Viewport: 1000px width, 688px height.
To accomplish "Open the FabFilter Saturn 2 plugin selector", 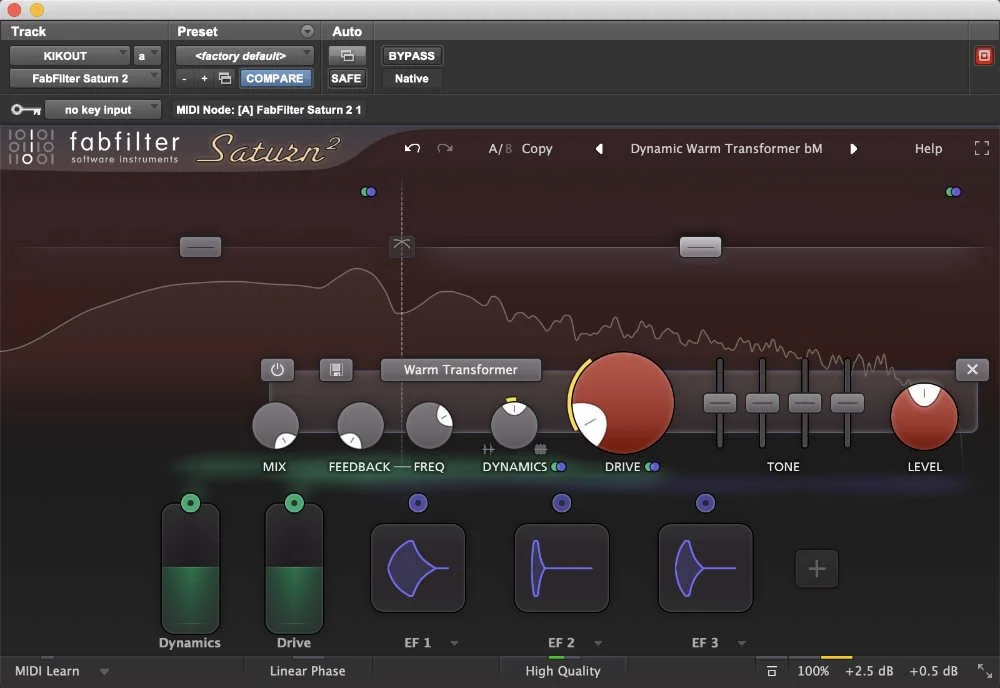I will 85,78.
